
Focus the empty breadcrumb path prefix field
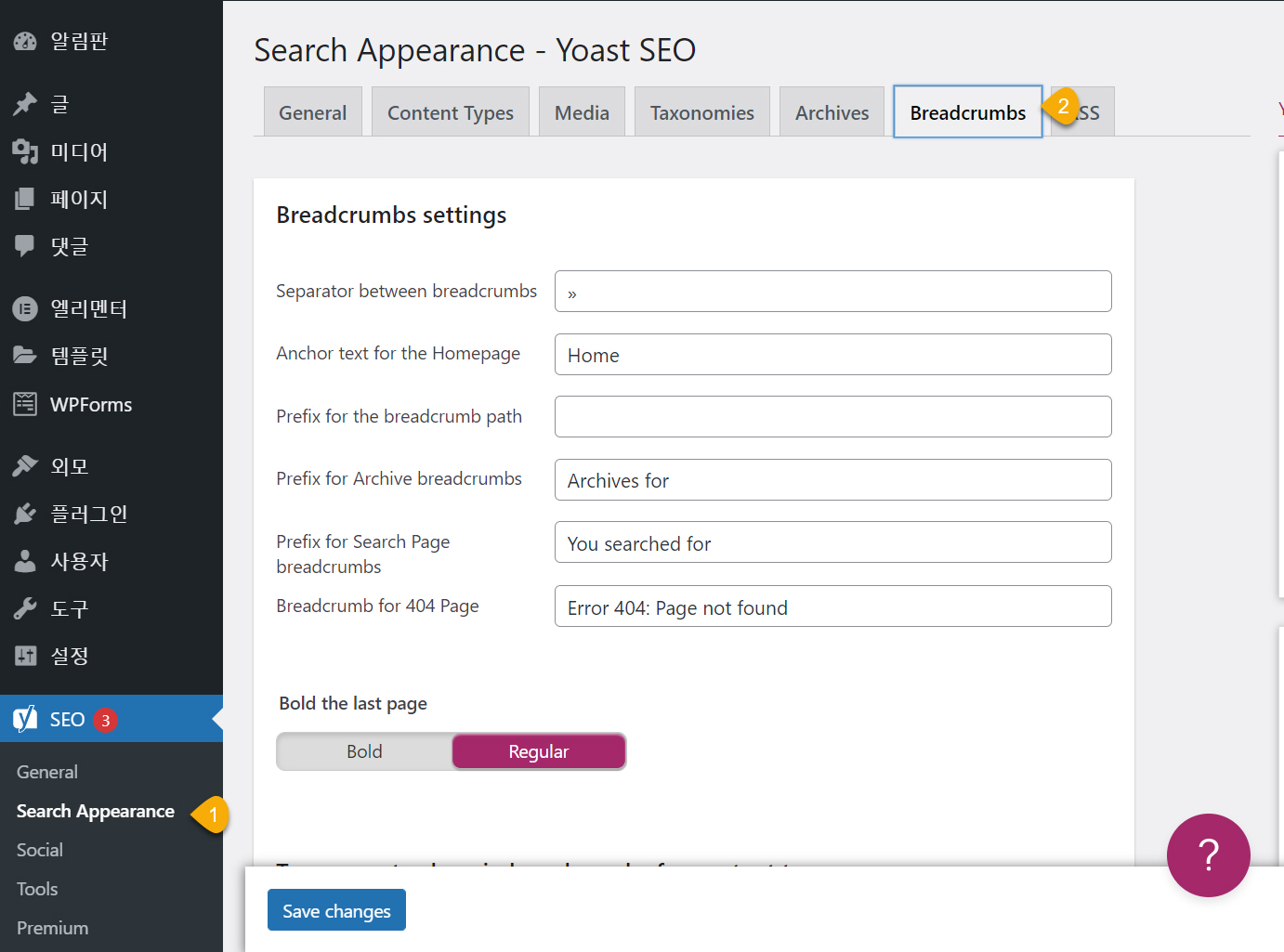click(x=833, y=416)
